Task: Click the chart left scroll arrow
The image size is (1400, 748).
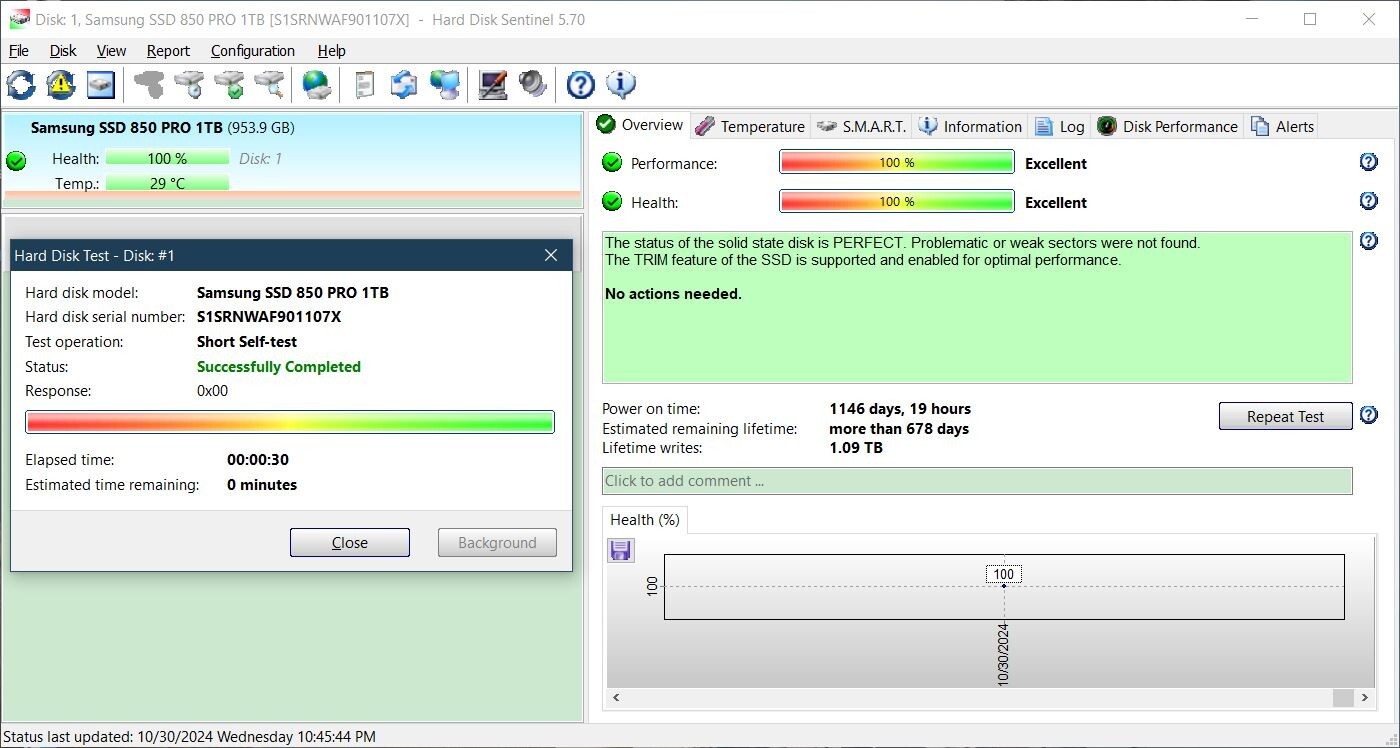Action: (616, 698)
